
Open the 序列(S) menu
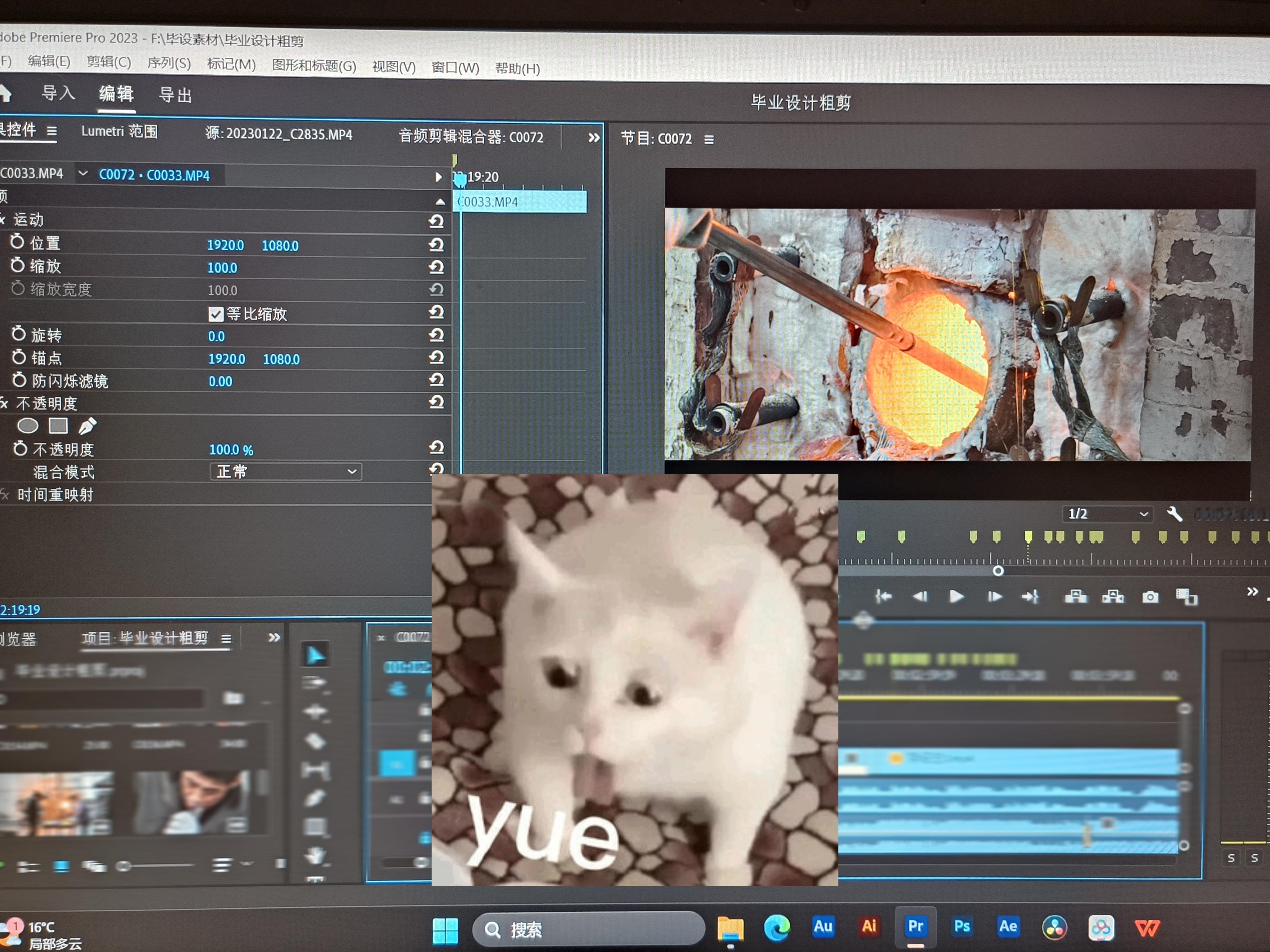point(169,63)
